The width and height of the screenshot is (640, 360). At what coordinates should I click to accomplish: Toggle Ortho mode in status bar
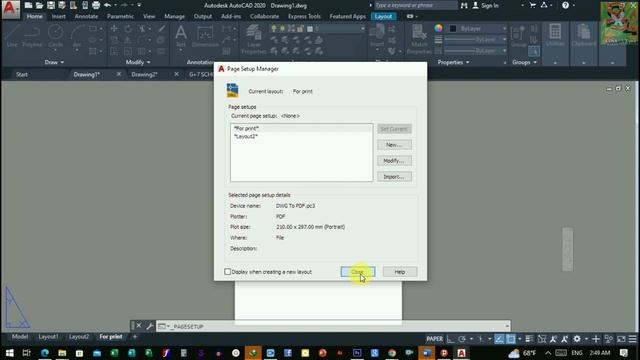[451, 339]
